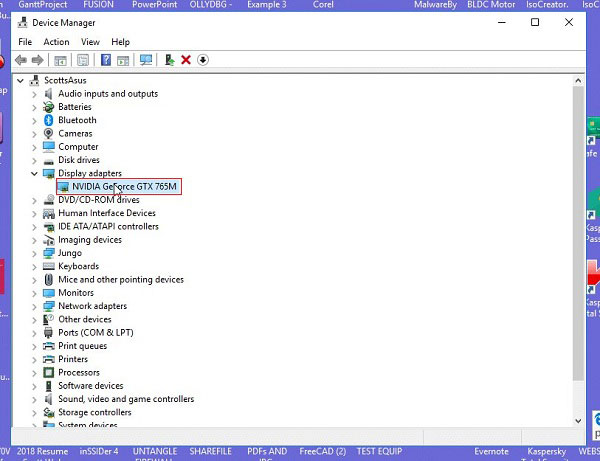Select the ScottsAsus computer name
600x461 pixels.
tap(65, 80)
